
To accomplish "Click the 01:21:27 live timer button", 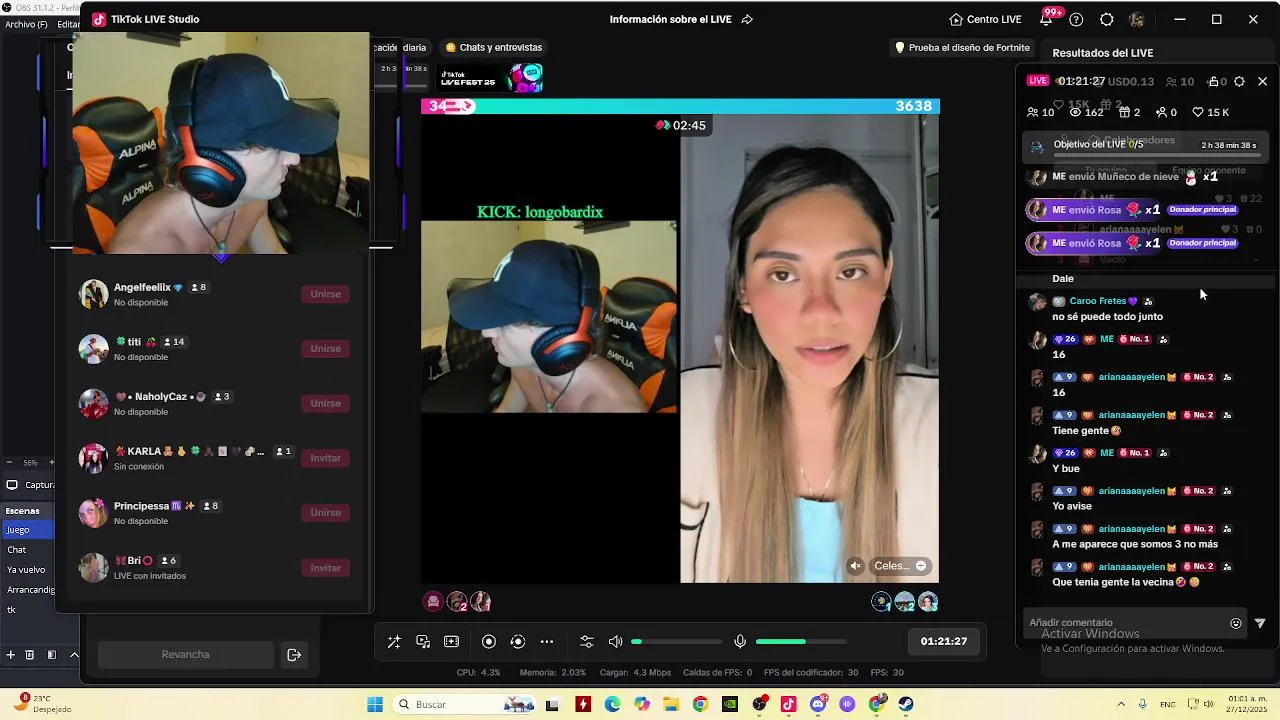I will (944, 641).
